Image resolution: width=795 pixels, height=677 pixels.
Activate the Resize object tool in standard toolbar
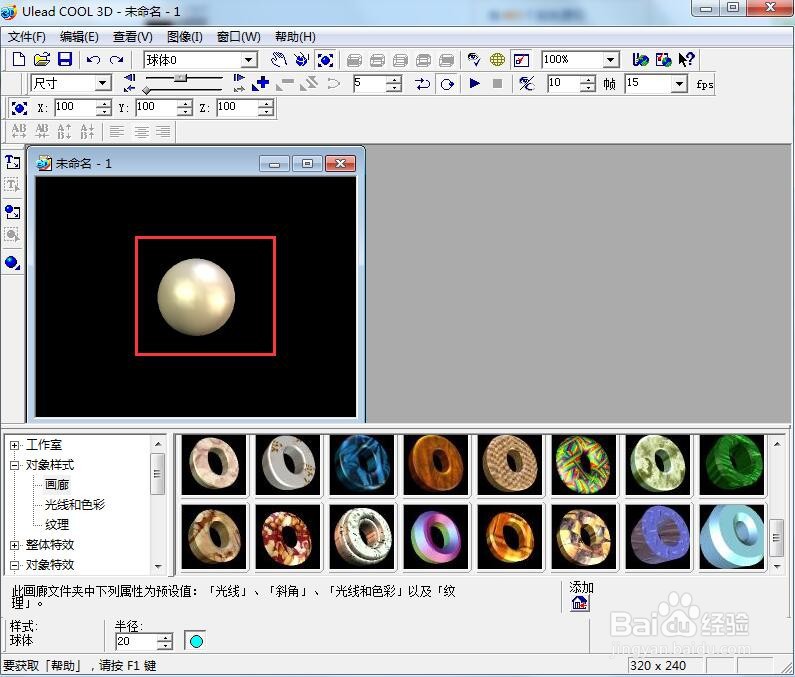point(325,60)
